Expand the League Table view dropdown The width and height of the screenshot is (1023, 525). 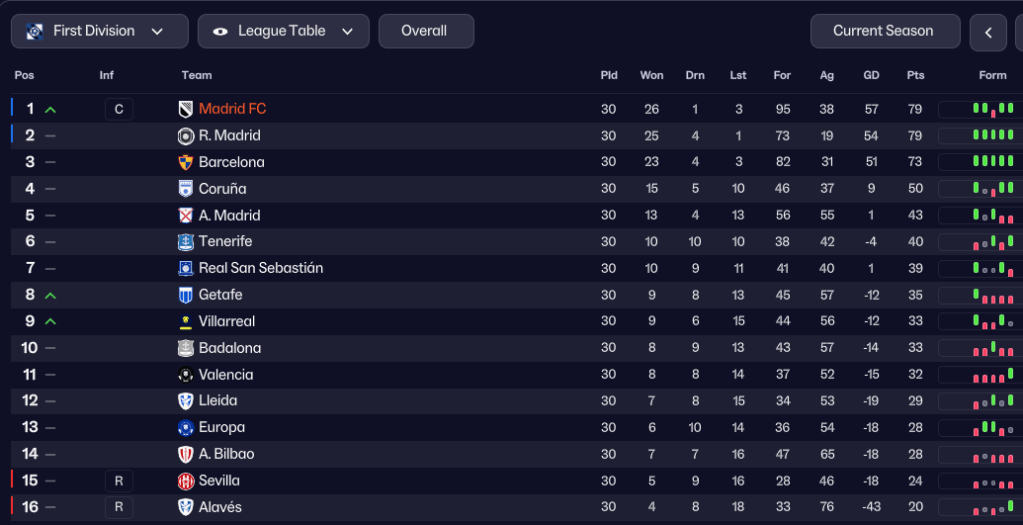pos(283,31)
